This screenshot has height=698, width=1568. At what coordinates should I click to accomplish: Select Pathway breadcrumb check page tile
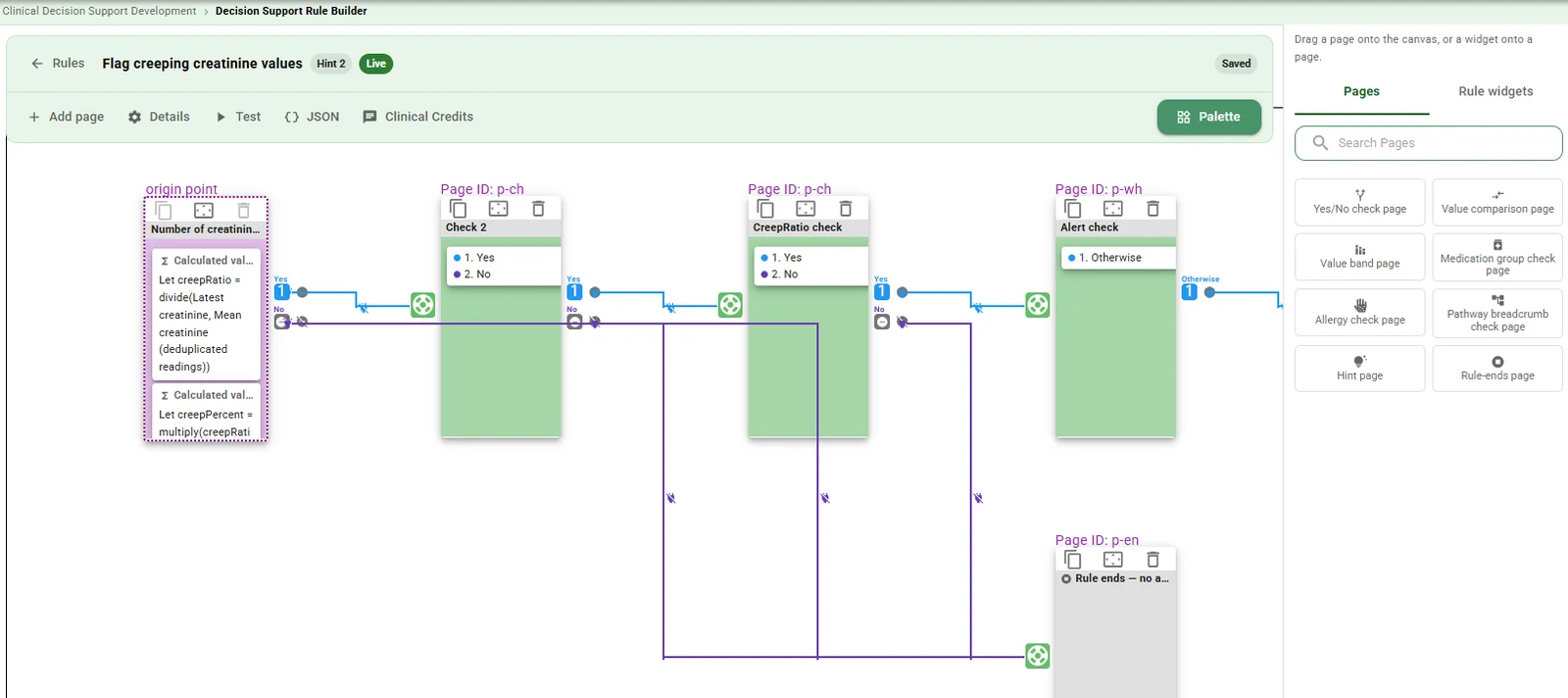click(x=1497, y=313)
